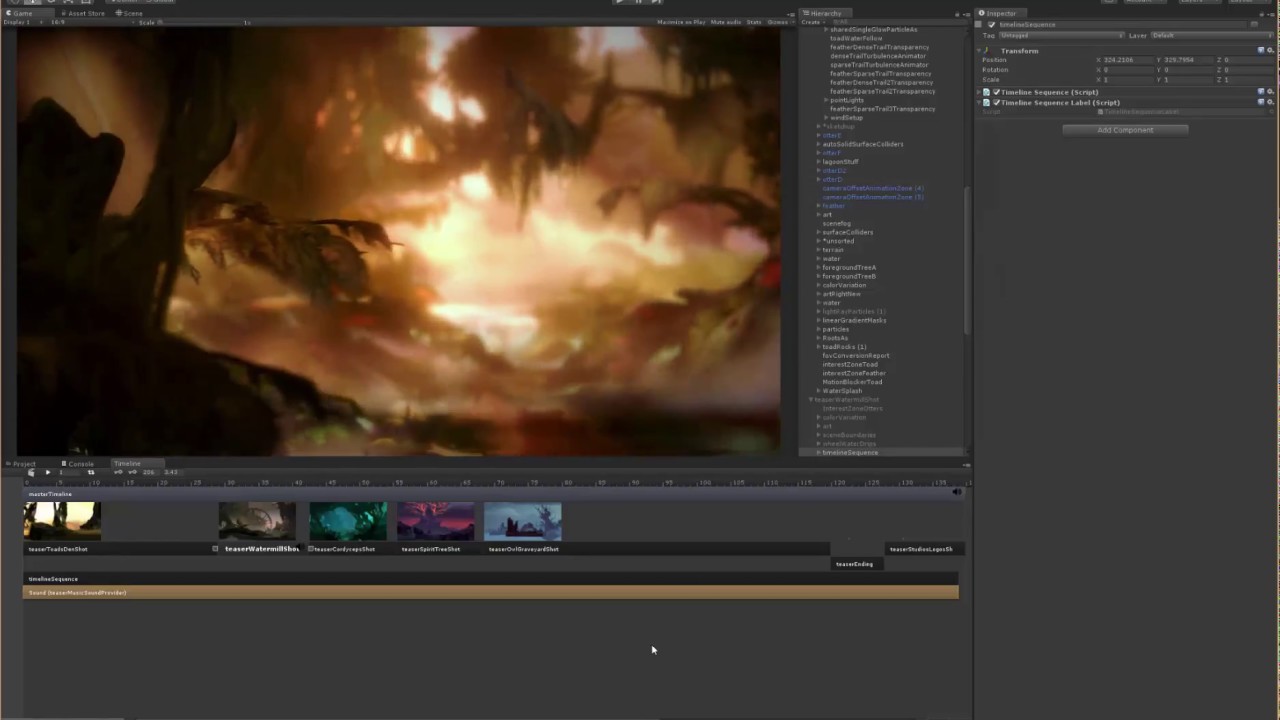This screenshot has width=1280, height=720.
Task: Collapse the teaserWatermillShot hierarchy item
Action: pyautogui.click(x=811, y=400)
